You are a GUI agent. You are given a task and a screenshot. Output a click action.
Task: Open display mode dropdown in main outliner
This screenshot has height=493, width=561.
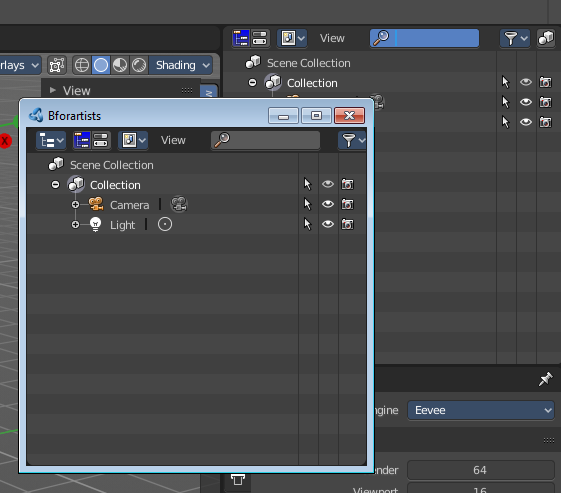coord(292,38)
